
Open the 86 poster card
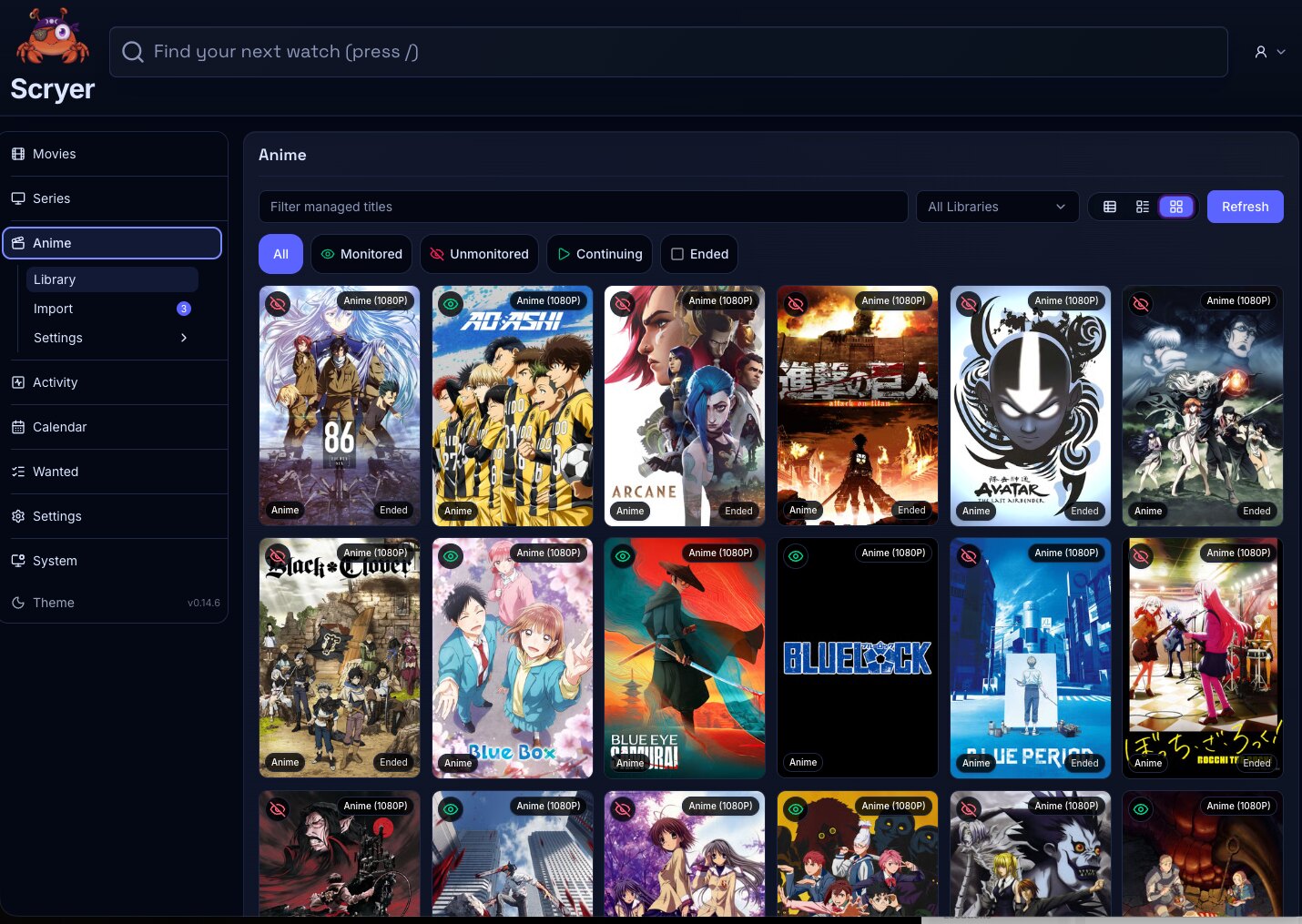(340, 406)
